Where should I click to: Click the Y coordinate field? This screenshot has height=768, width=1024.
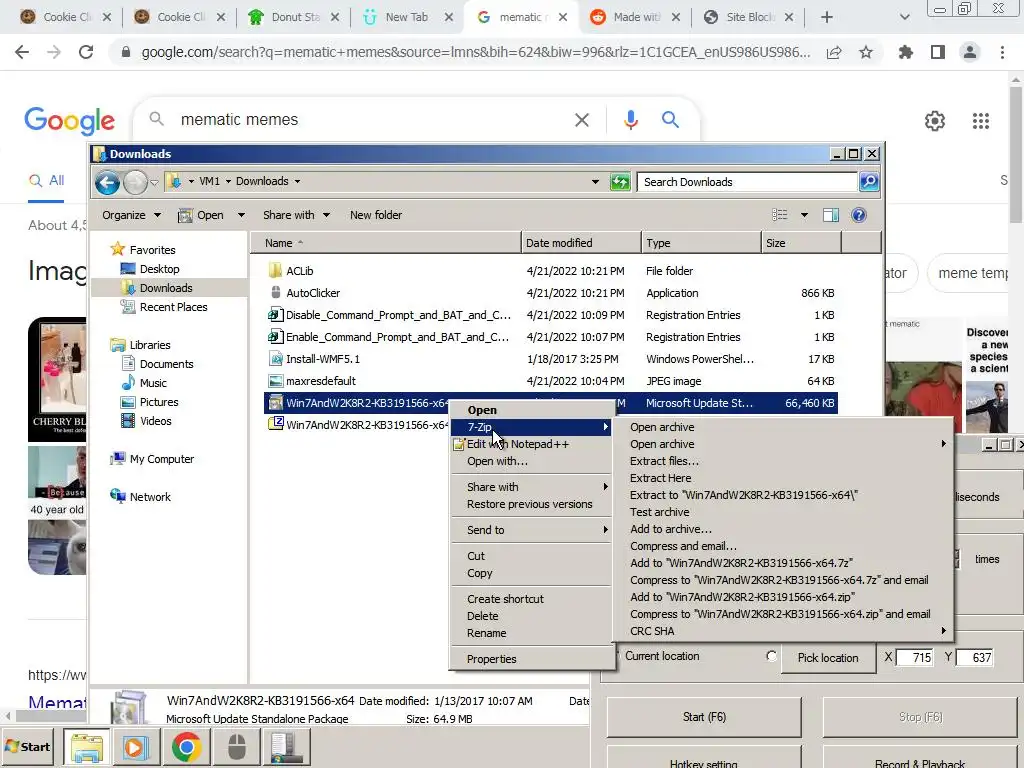(975, 657)
